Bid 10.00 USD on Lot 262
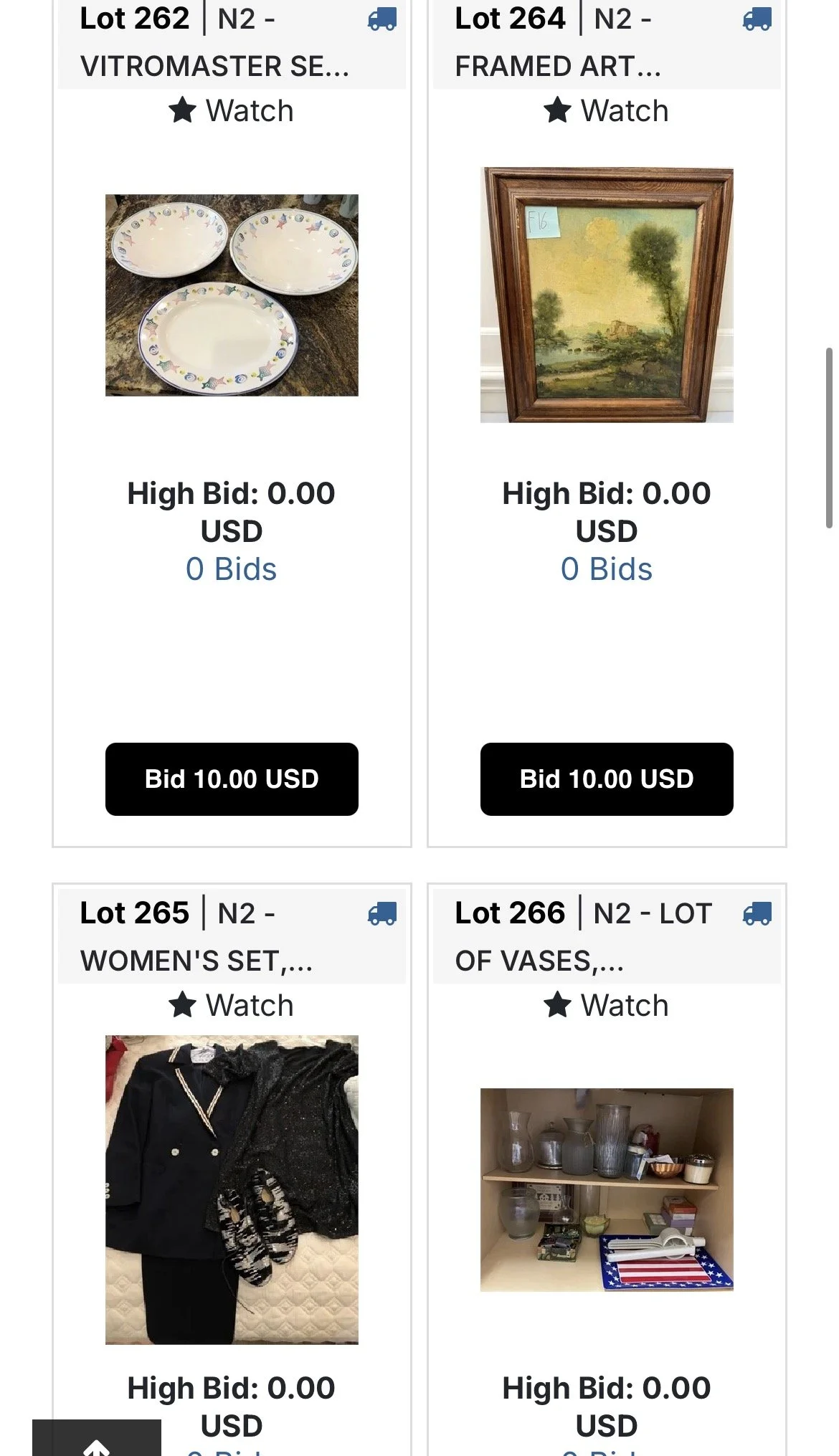 (x=232, y=779)
